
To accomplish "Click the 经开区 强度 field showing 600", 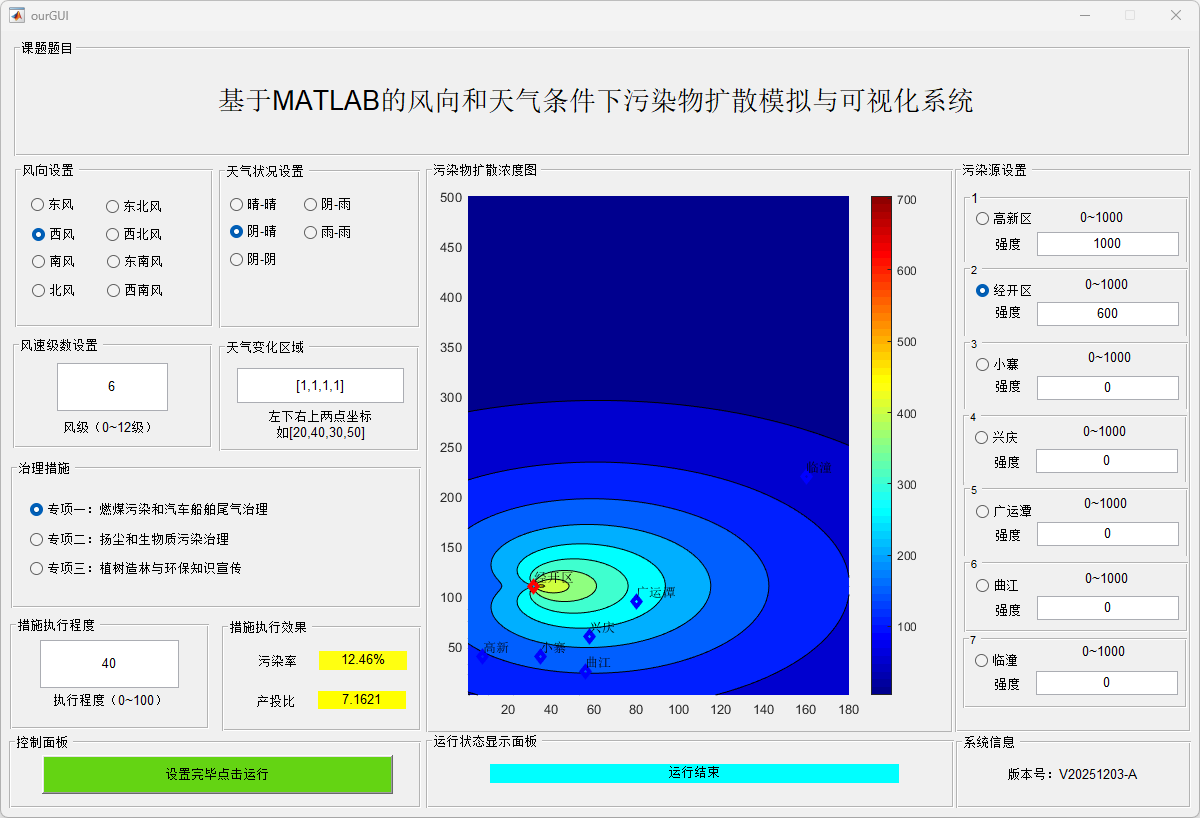I will [1107, 313].
